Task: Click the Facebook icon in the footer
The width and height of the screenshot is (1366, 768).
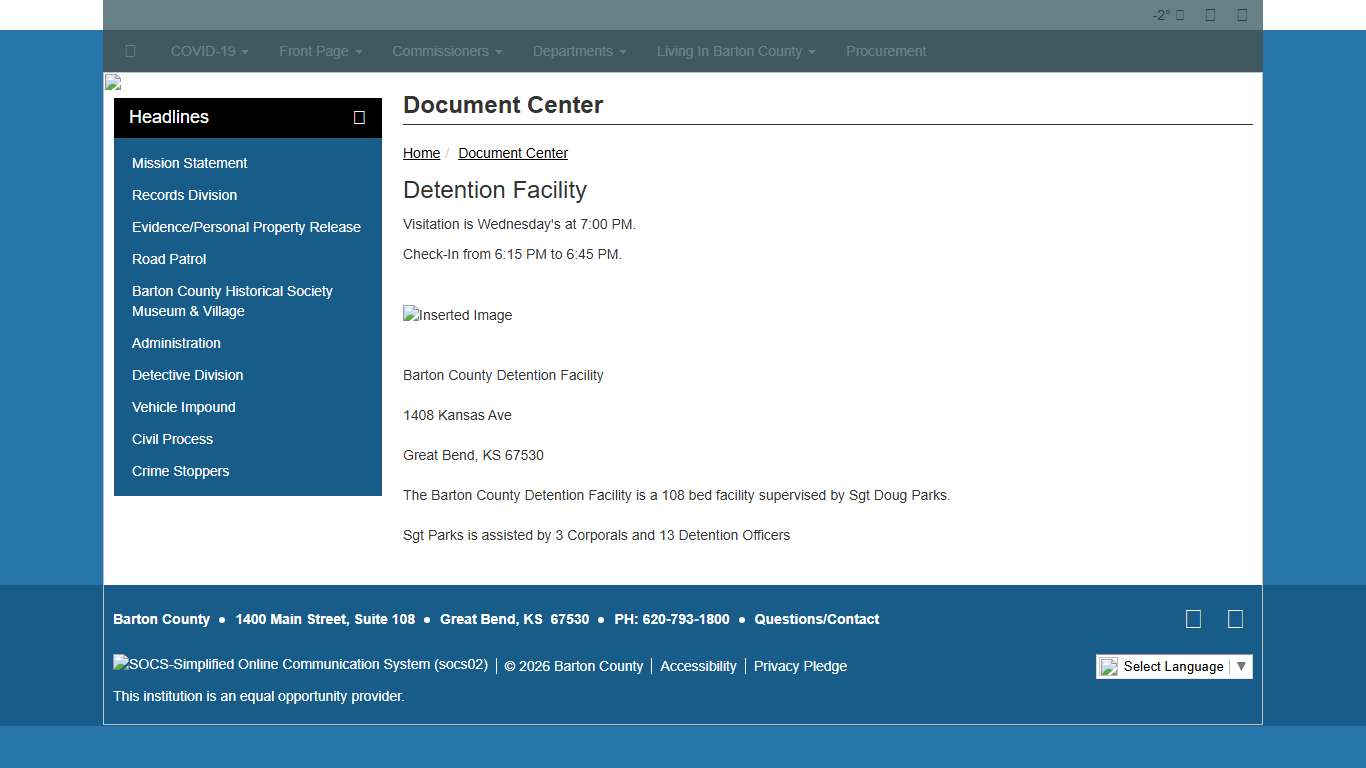Action: click(x=1193, y=619)
